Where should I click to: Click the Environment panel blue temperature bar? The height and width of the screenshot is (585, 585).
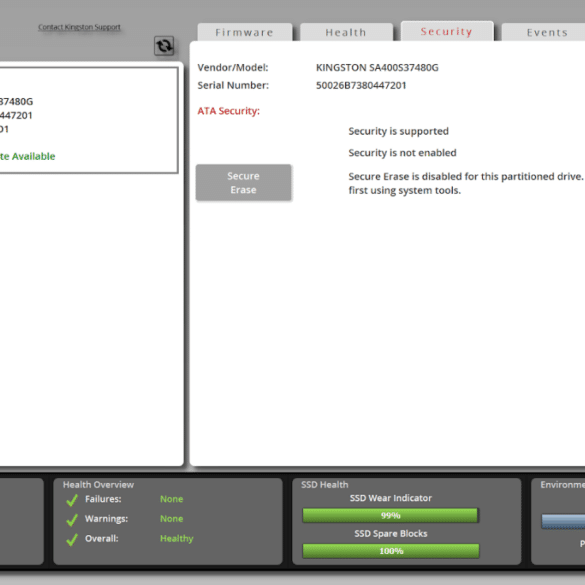563,521
